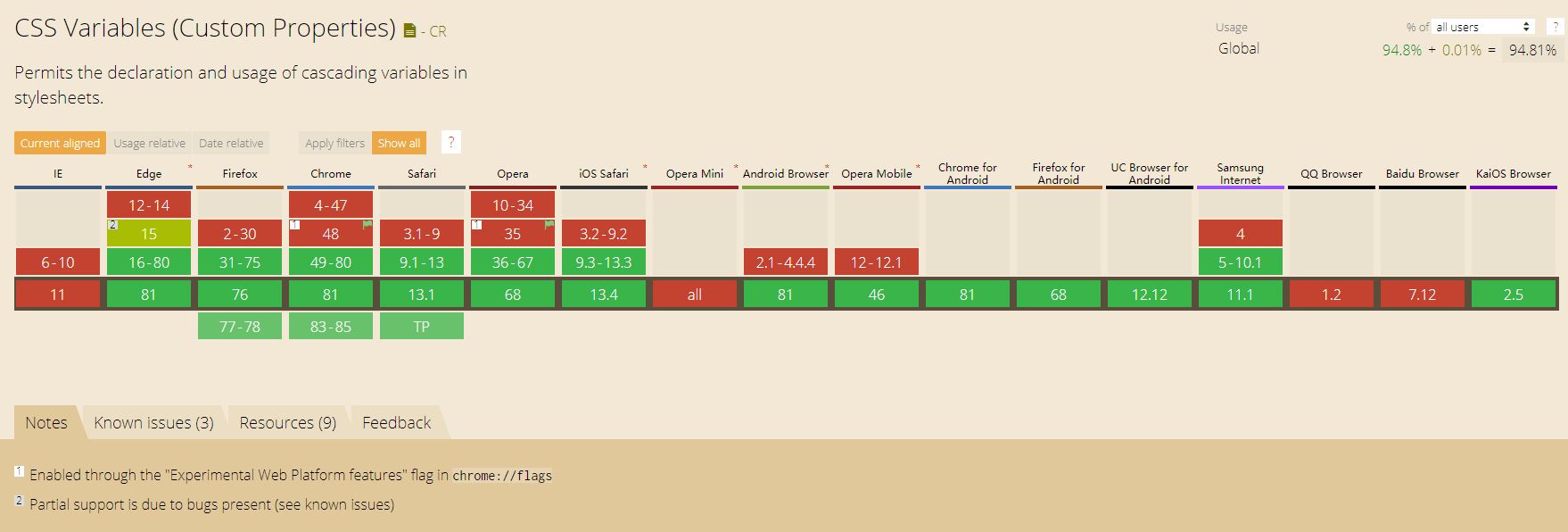Click the Safari 3.1-9 cell
The width and height of the screenshot is (1568, 532).
point(422,234)
